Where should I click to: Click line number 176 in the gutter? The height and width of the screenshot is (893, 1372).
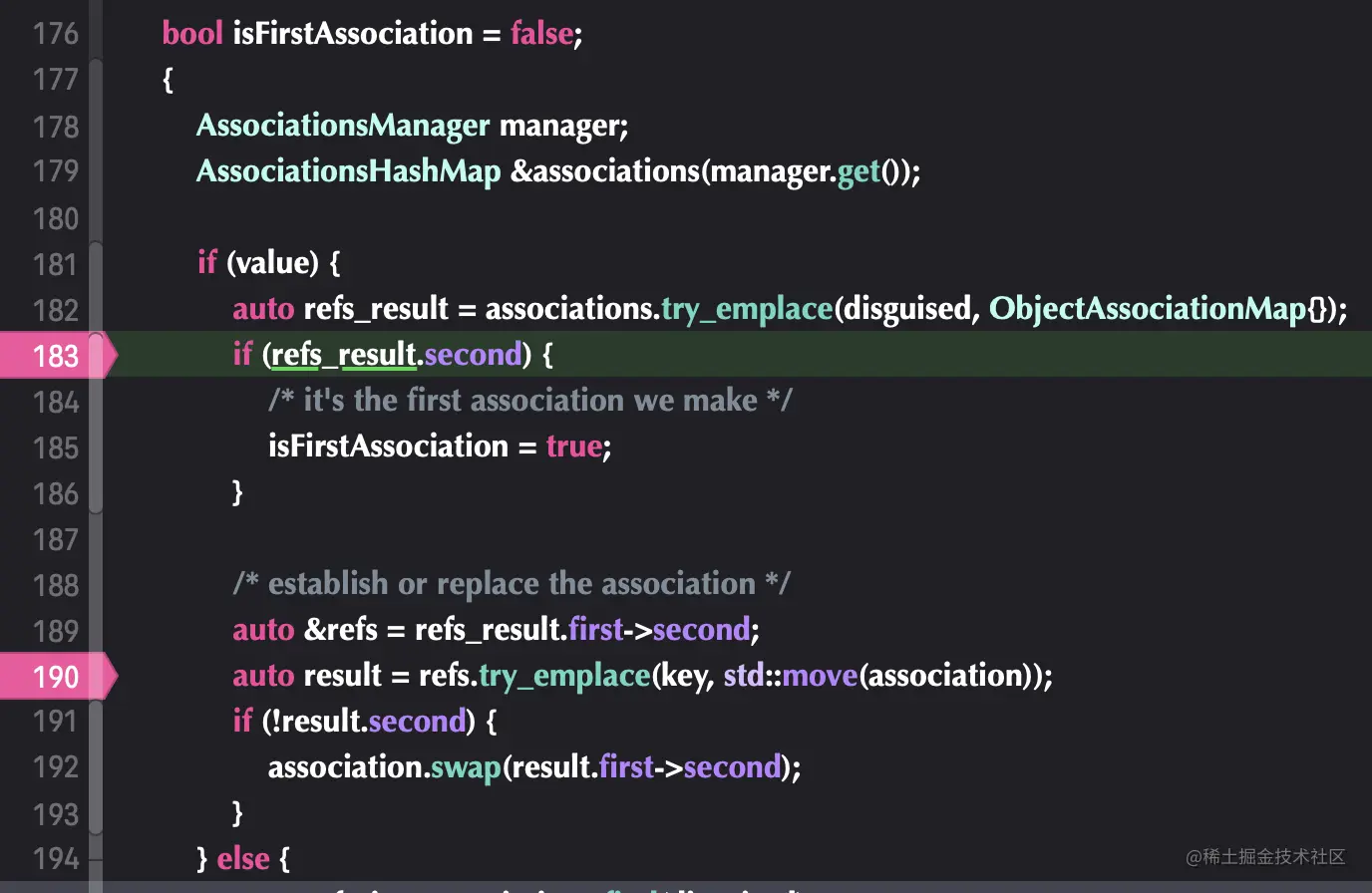pos(56,34)
